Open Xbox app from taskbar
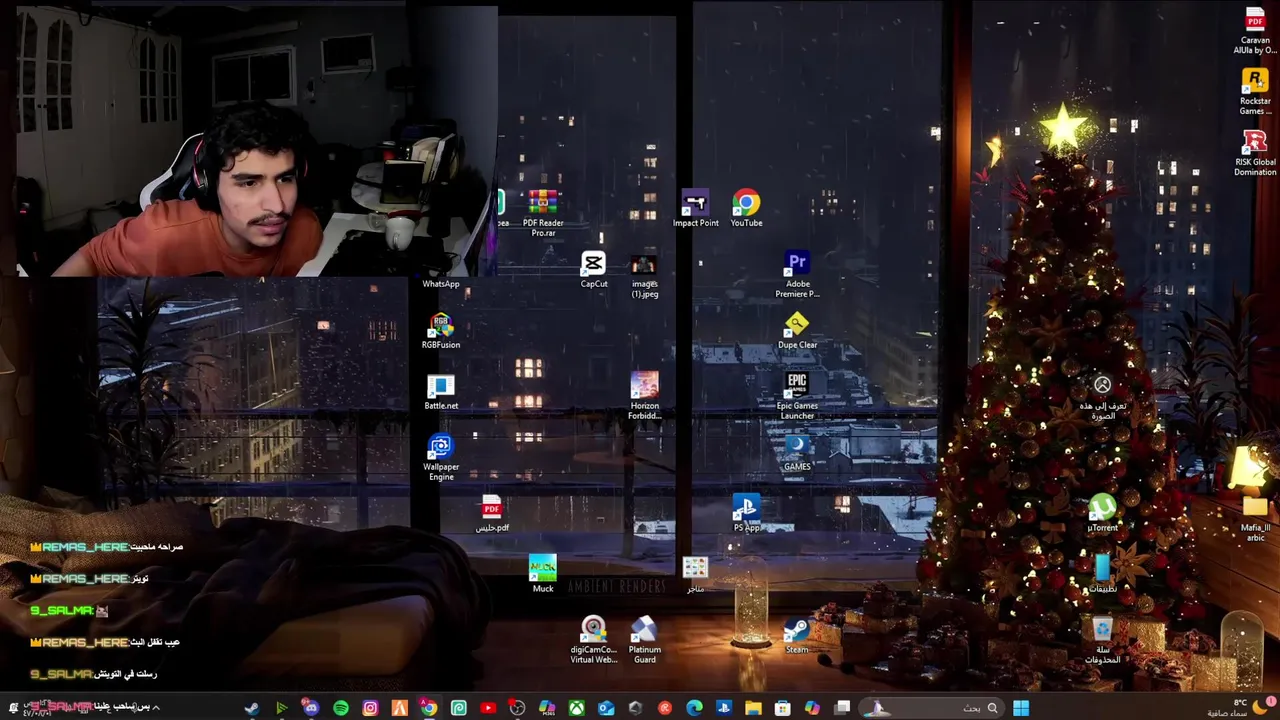The height and width of the screenshot is (720, 1280). [577, 708]
